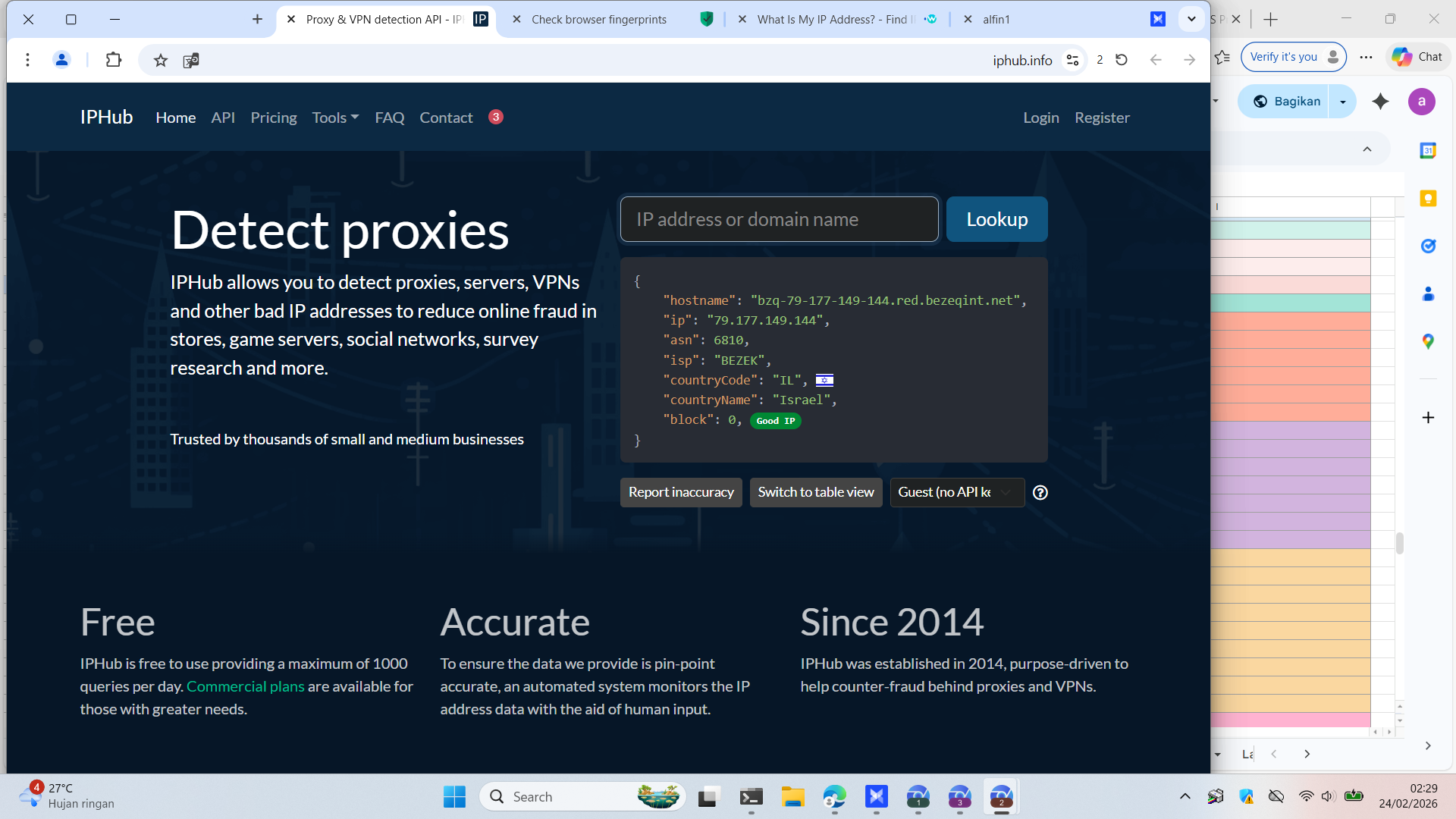Screen dimensions: 1456x819
Task: Open File Explorer from the taskbar
Action: tap(792, 797)
